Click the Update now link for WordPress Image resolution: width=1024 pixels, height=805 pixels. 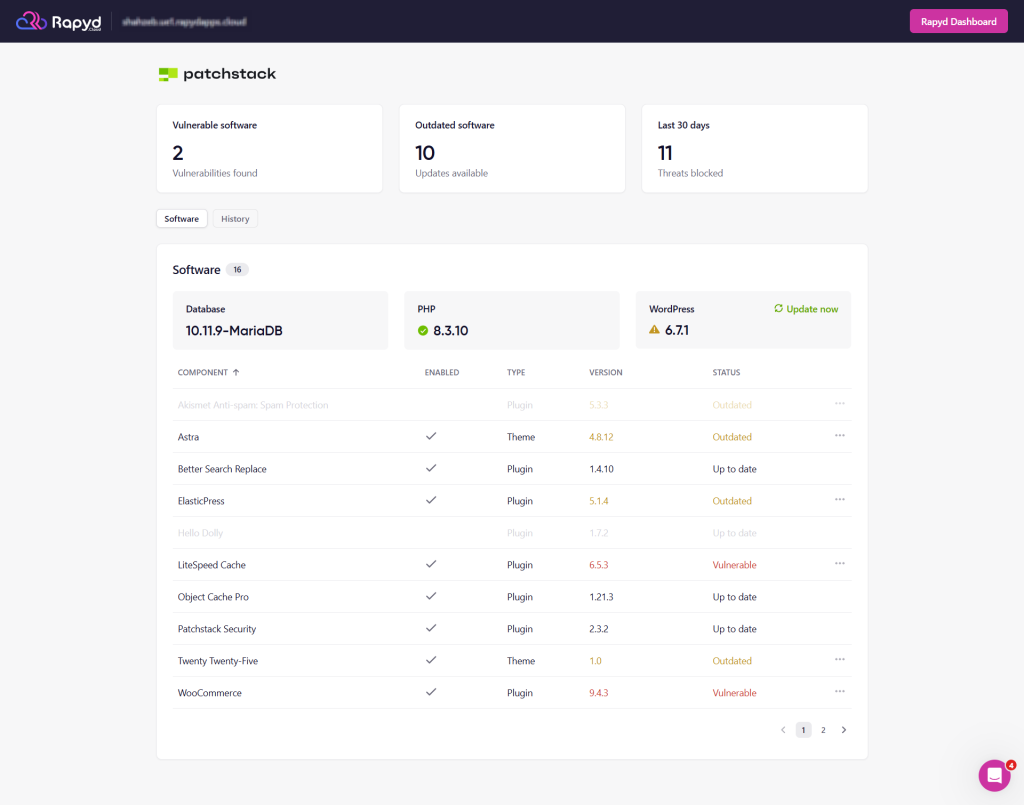pos(810,309)
